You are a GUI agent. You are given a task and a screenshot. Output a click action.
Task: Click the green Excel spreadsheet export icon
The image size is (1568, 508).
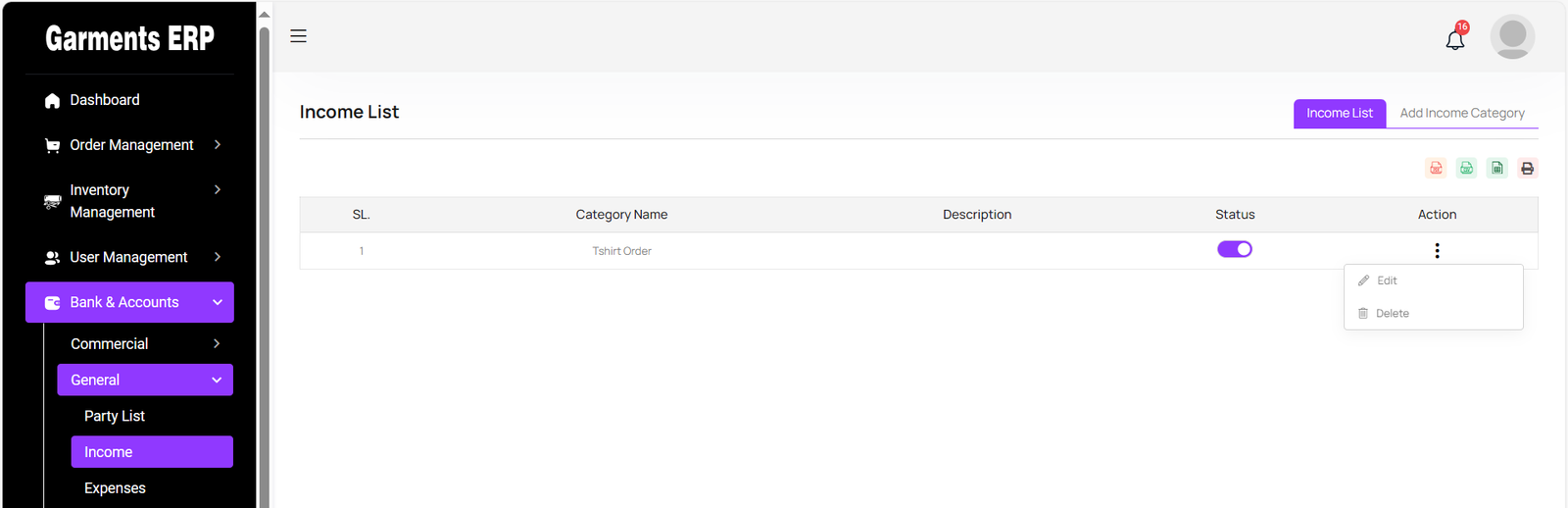1496,169
